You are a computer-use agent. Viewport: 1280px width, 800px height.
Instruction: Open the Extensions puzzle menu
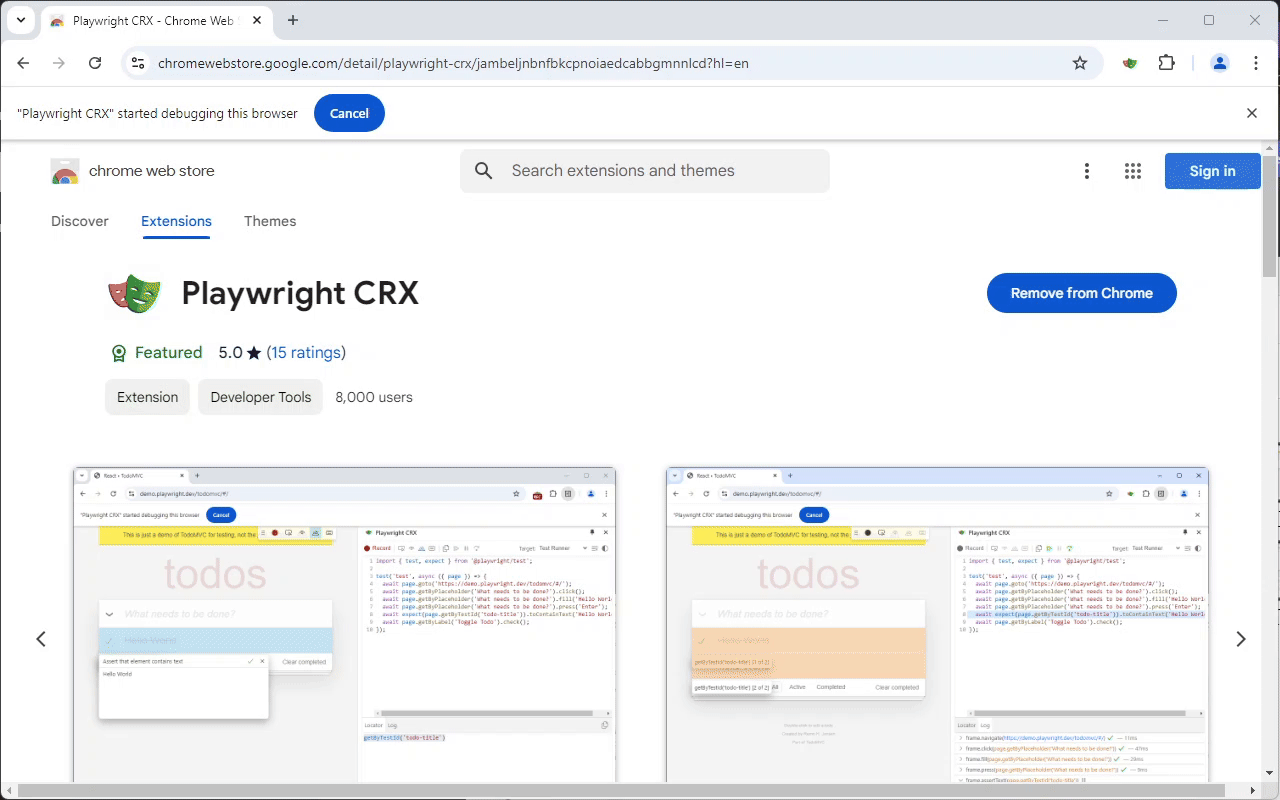[1166, 63]
